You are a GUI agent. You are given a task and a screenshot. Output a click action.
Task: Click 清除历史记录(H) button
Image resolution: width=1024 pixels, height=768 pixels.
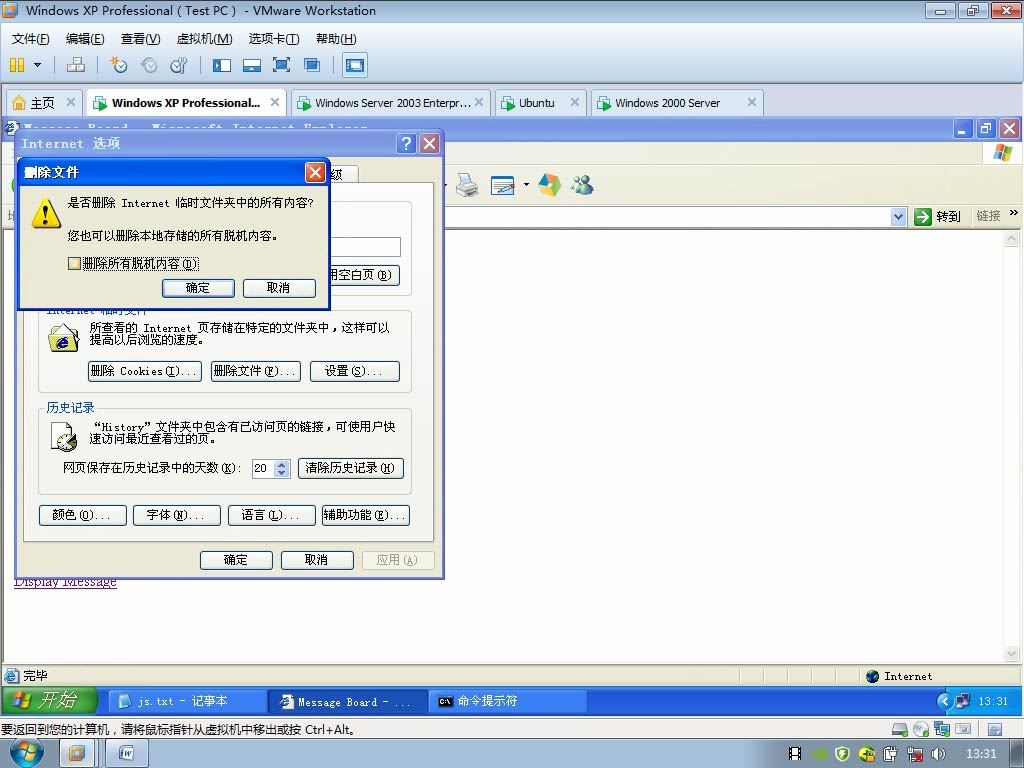351,468
